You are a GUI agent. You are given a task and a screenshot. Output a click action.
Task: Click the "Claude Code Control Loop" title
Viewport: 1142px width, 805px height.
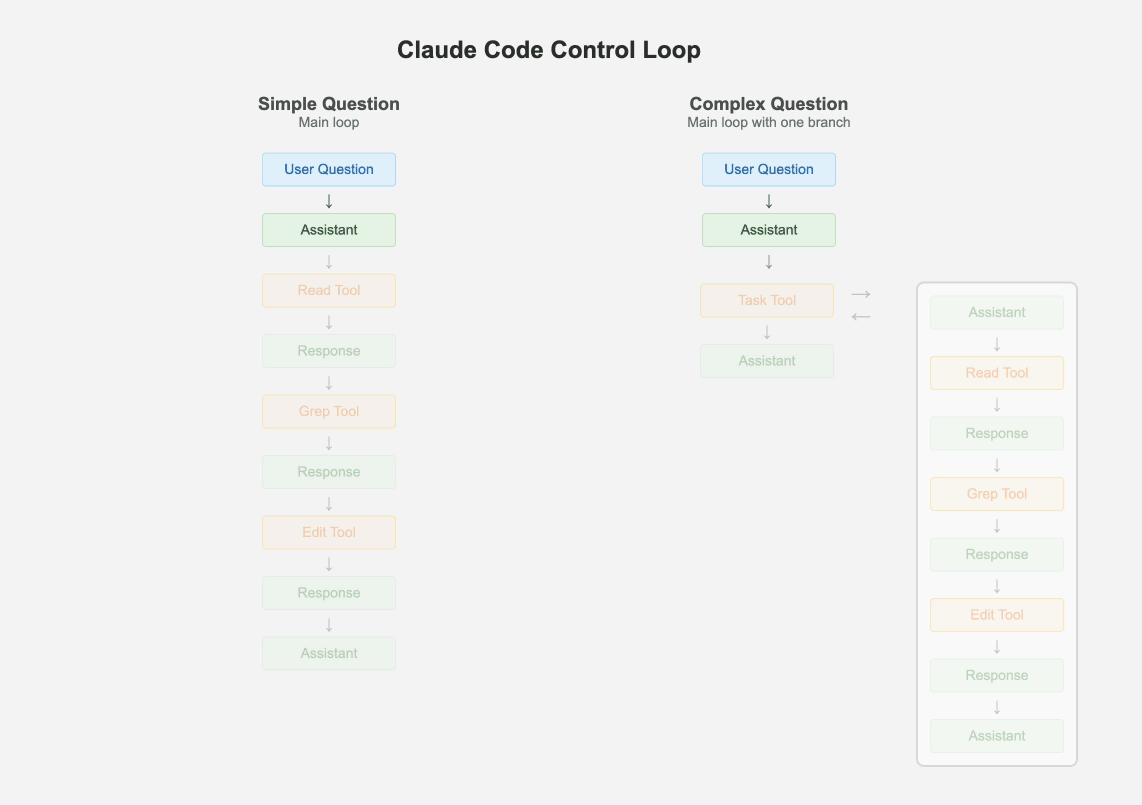(x=549, y=50)
